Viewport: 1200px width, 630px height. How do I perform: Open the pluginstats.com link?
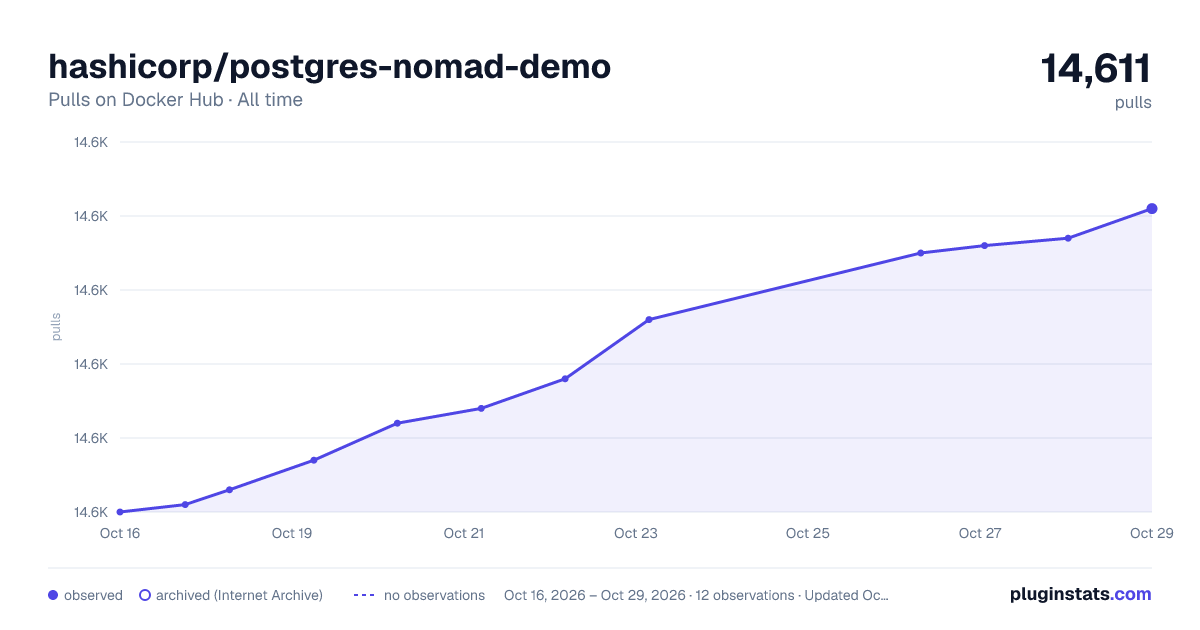(1081, 594)
